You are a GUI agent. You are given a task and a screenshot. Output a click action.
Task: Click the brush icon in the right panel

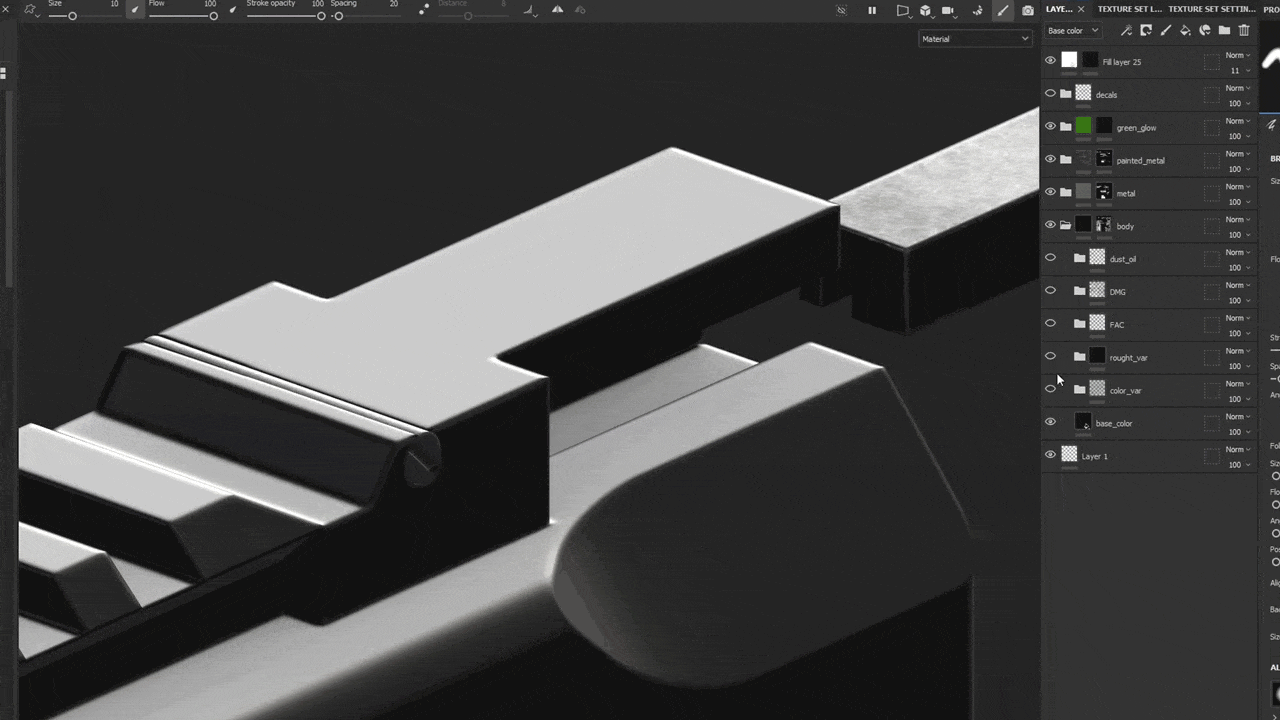(x=1272, y=125)
